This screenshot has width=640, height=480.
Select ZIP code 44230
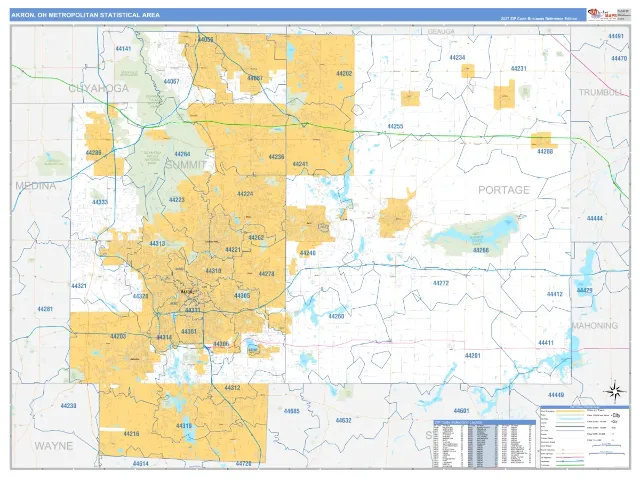click(x=68, y=406)
